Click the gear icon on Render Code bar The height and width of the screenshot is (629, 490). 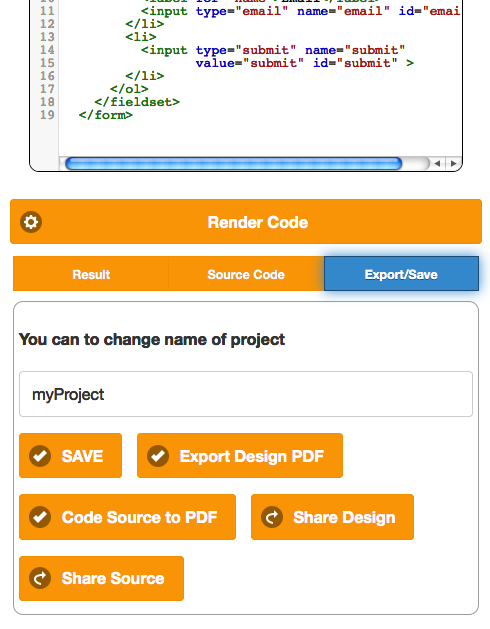coord(31,222)
